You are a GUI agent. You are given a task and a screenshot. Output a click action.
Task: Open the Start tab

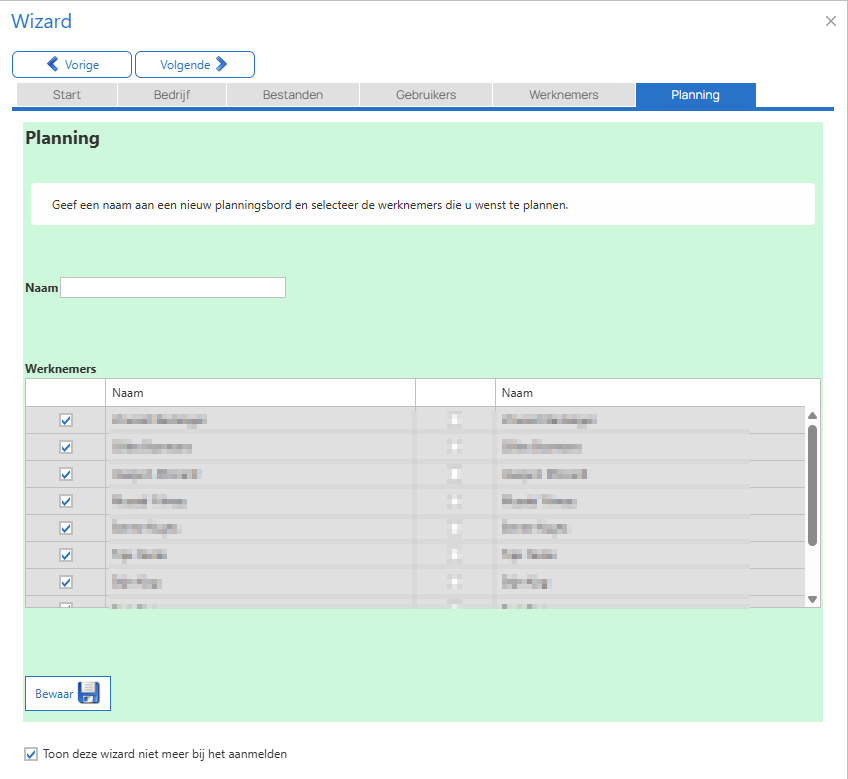click(67, 95)
